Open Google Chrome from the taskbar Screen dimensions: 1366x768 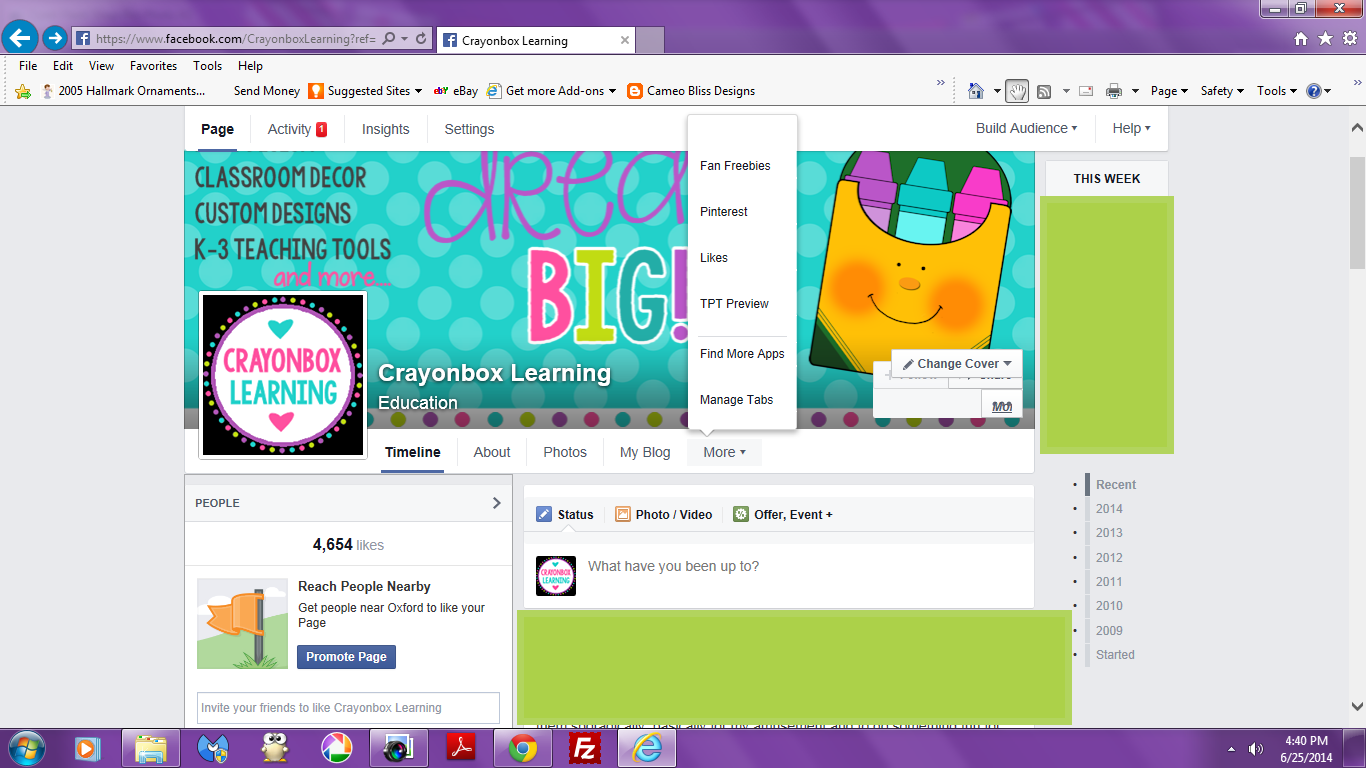523,747
